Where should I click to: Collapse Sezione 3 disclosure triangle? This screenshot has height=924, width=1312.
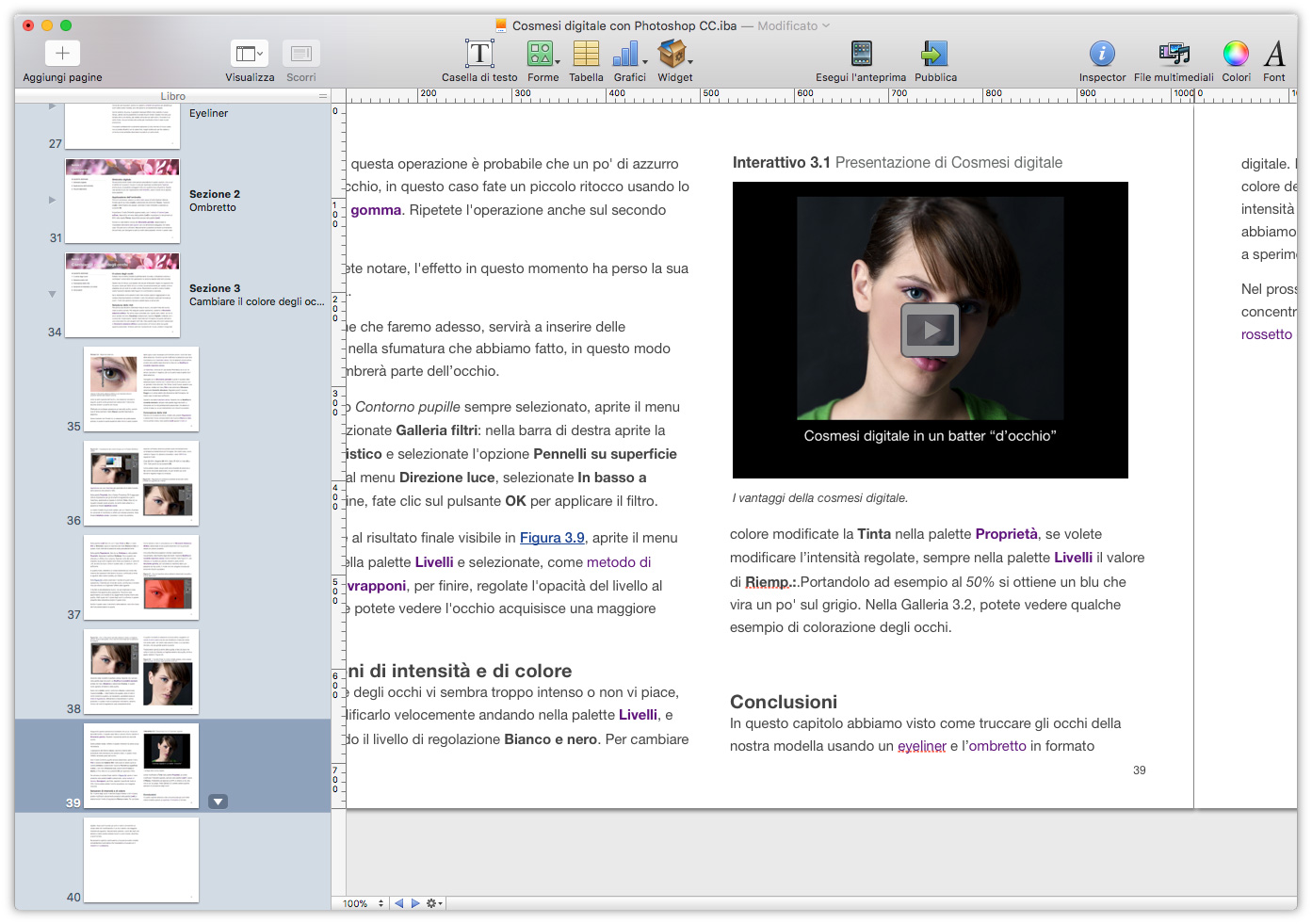pyautogui.click(x=53, y=294)
